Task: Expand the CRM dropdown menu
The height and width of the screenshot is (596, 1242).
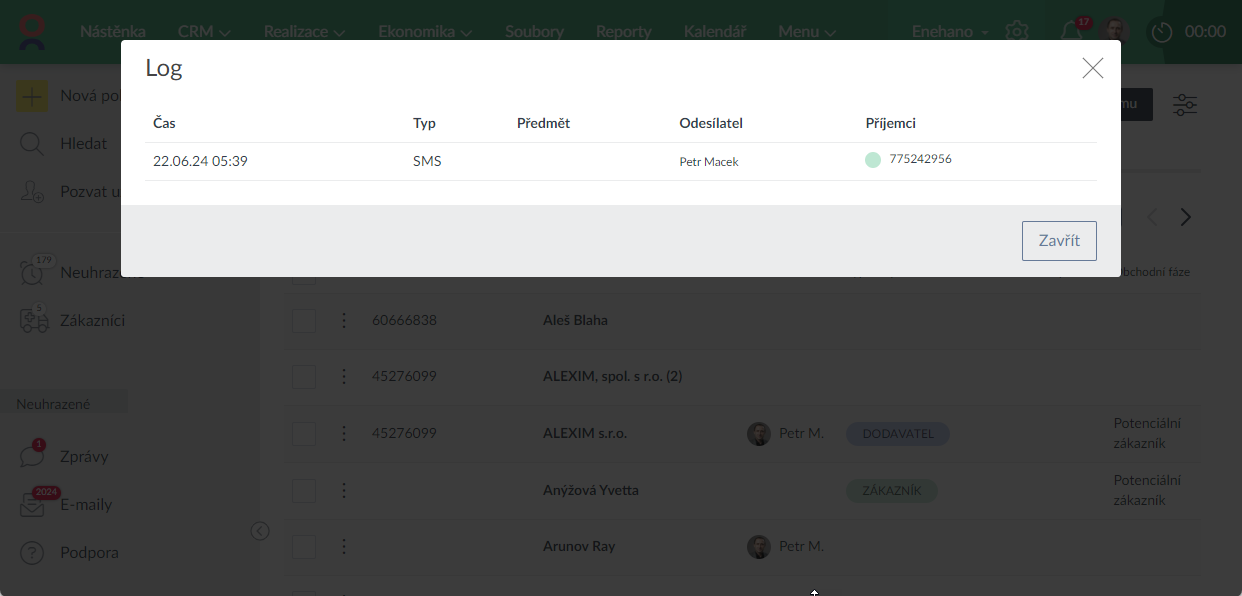Action: (204, 31)
